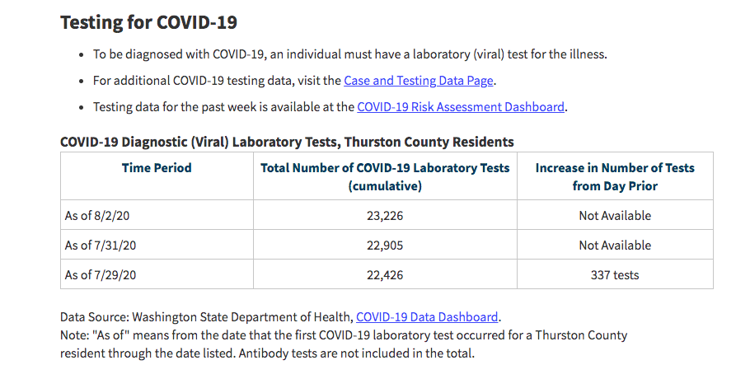Select the As of 7/31/20 row label
This screenshot has height=379, width=750.
point(100,245)
